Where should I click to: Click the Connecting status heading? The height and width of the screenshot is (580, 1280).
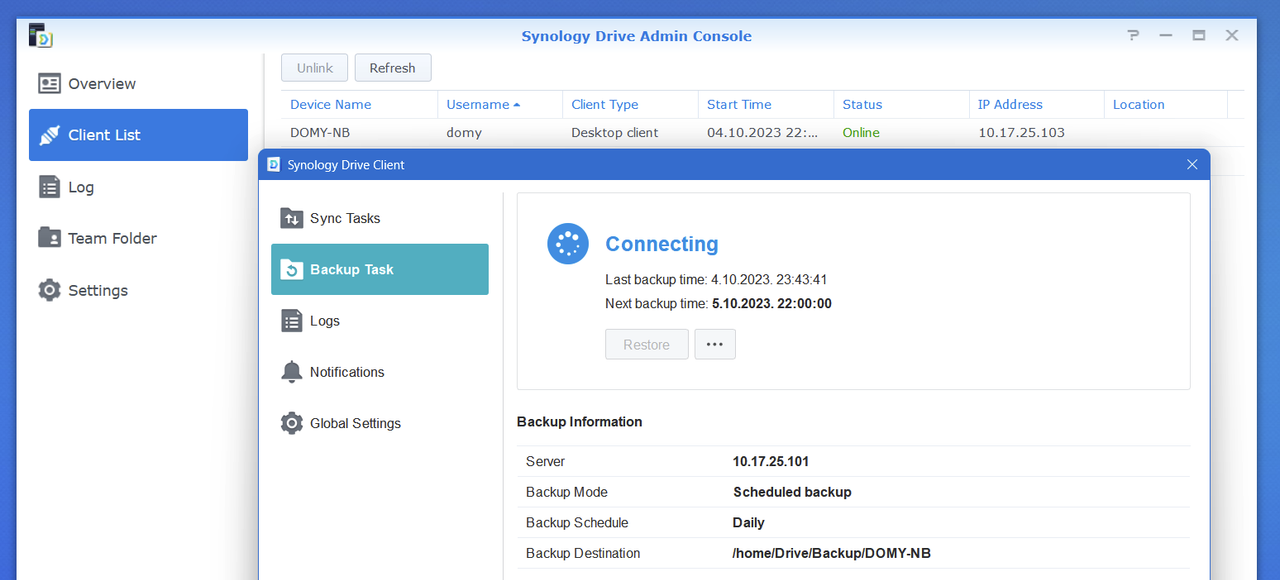(662, 244)
